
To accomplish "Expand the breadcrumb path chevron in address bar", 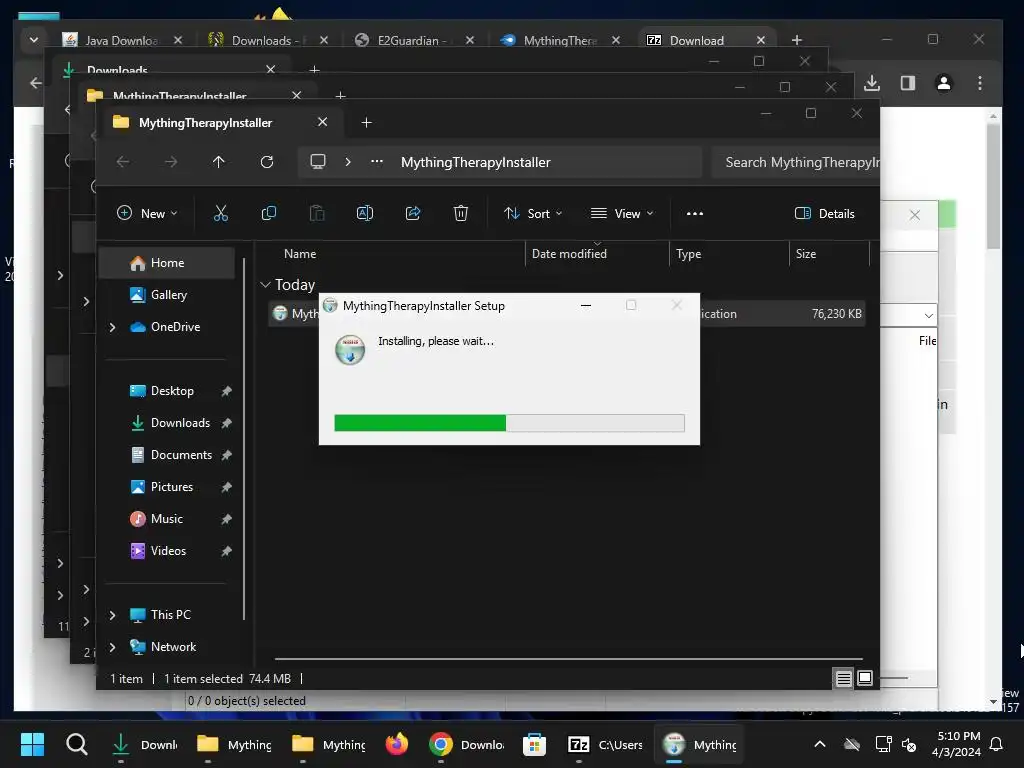I will pyautogui.click(x=348, y=162).
